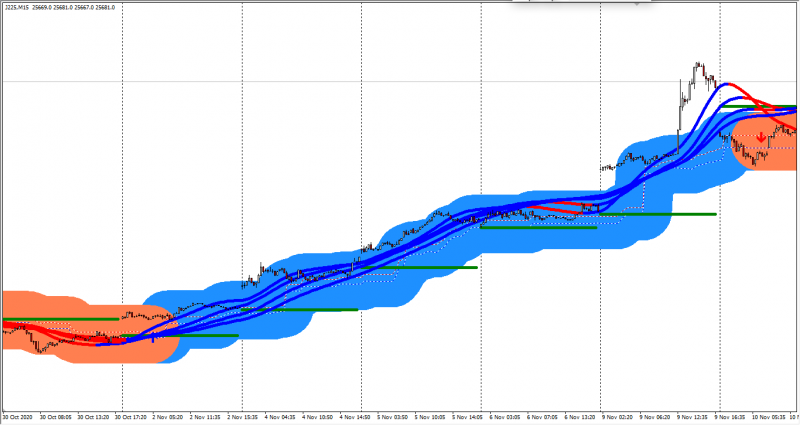The image size is (800, 425).
Task: Select the "10 Nov 05:35" axis label
Action: tap(769, 417)
